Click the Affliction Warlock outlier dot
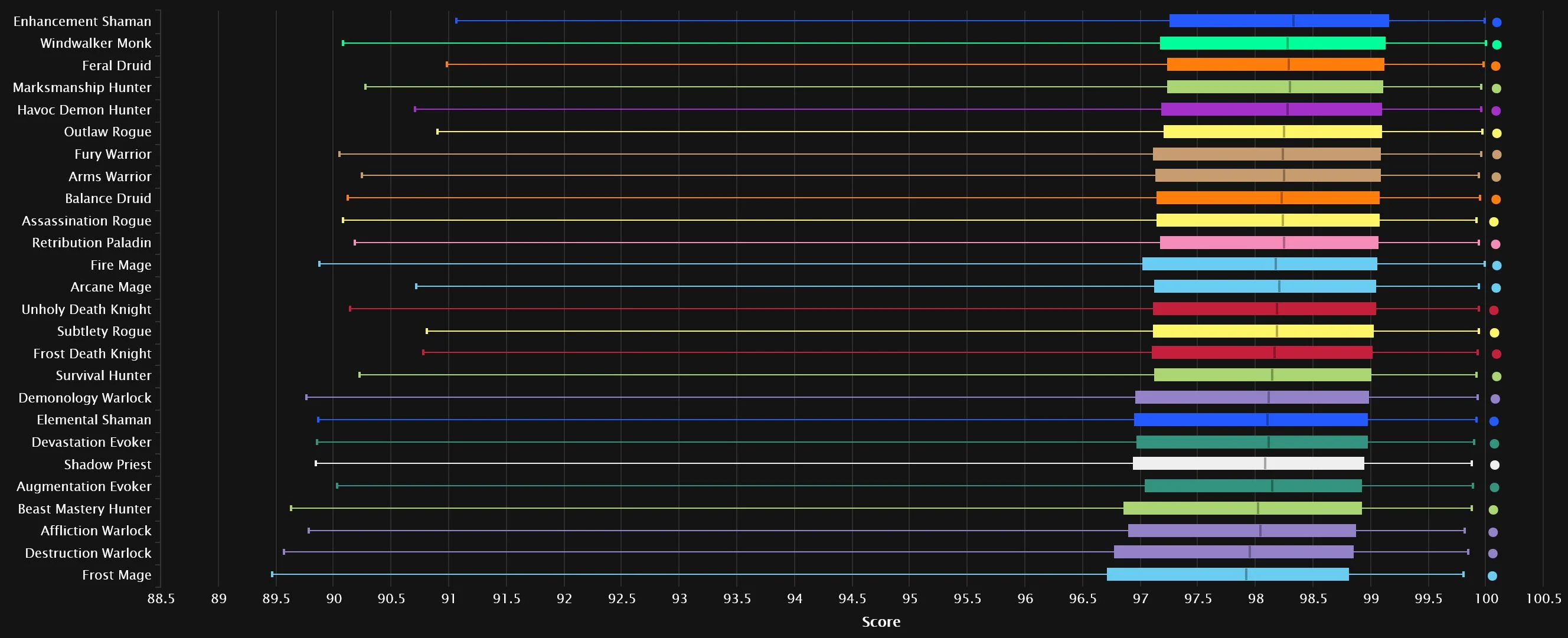1568x638 pixels. (1493, 533)
